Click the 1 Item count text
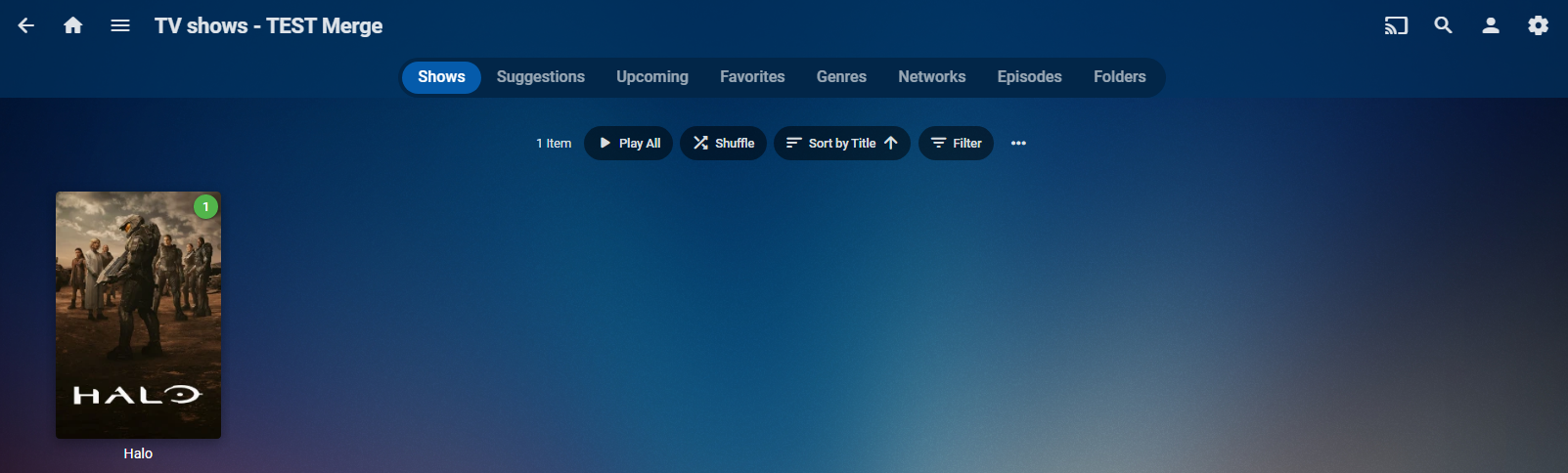The height and width of the screenshot is (473, 1568). [x=554, y=143]
